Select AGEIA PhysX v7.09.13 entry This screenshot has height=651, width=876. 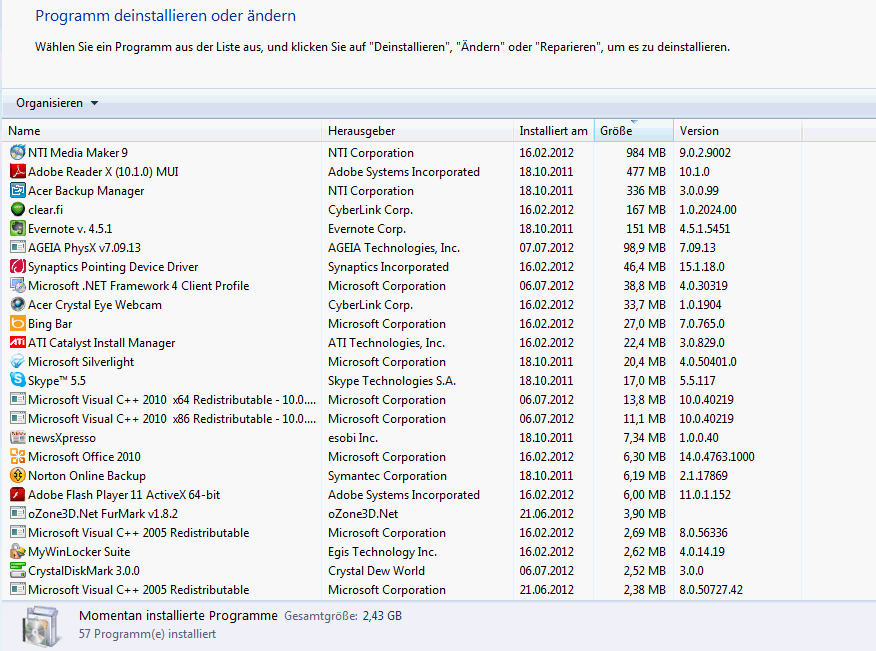click(x=84, y=248)
